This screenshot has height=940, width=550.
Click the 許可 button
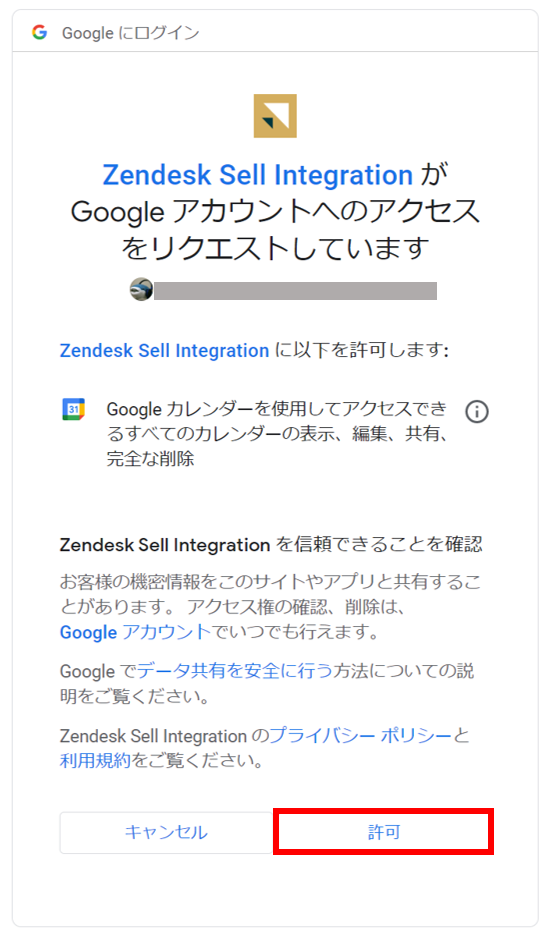[384, 831]
